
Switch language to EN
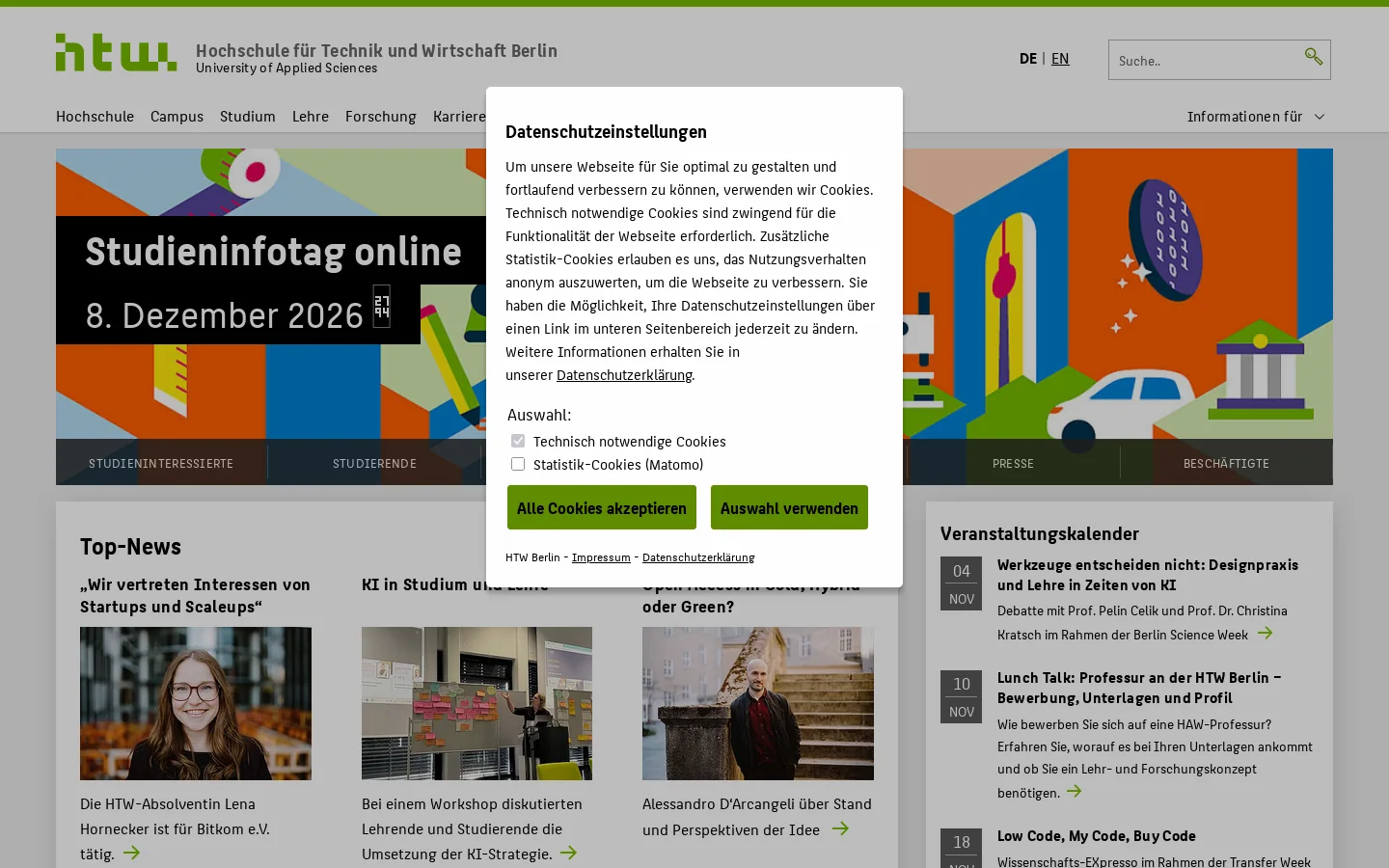[x=1060, y=59]
